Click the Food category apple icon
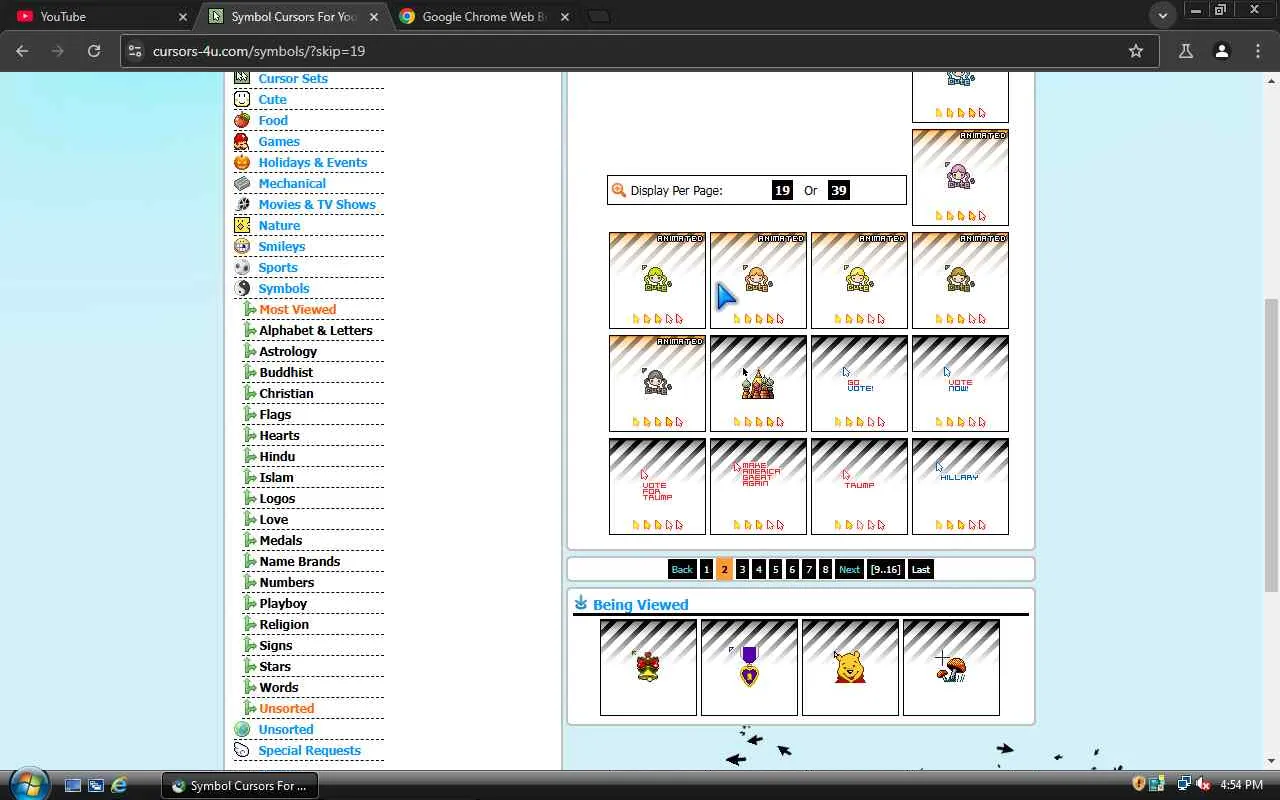Screen dimensions: 1280x800 242,120
